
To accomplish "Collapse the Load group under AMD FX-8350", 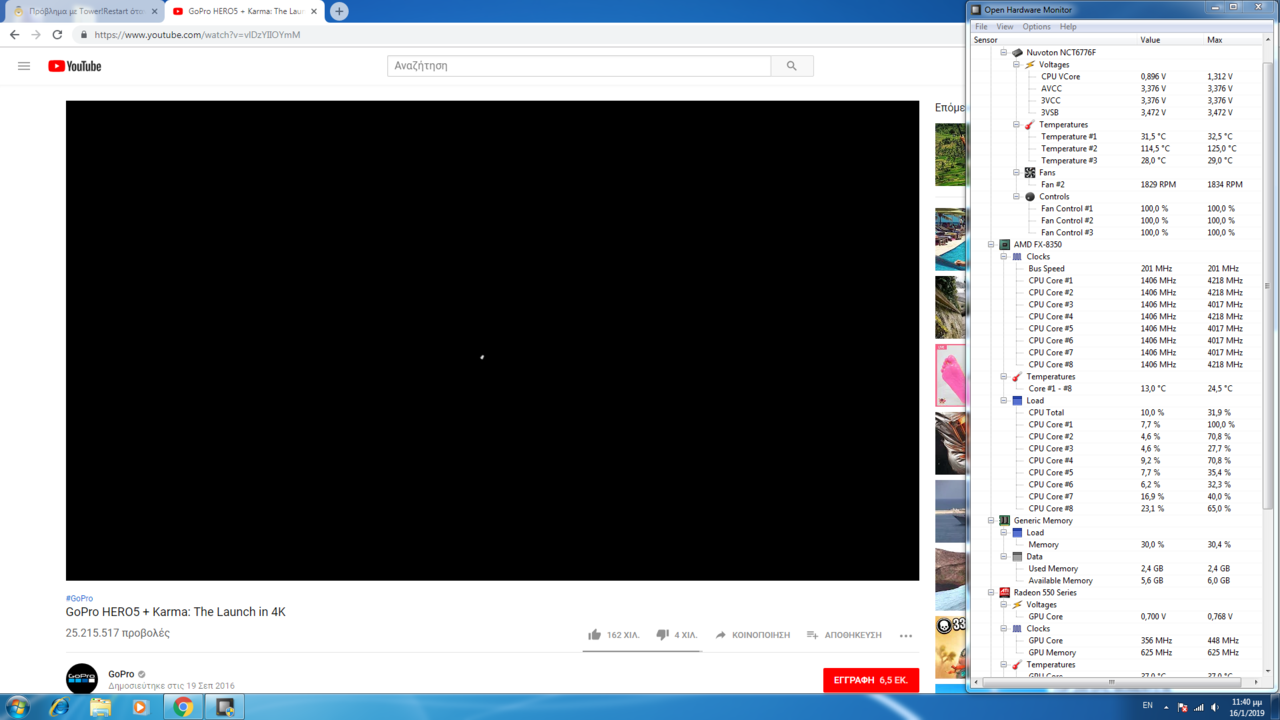I will tap(1004, 400).
